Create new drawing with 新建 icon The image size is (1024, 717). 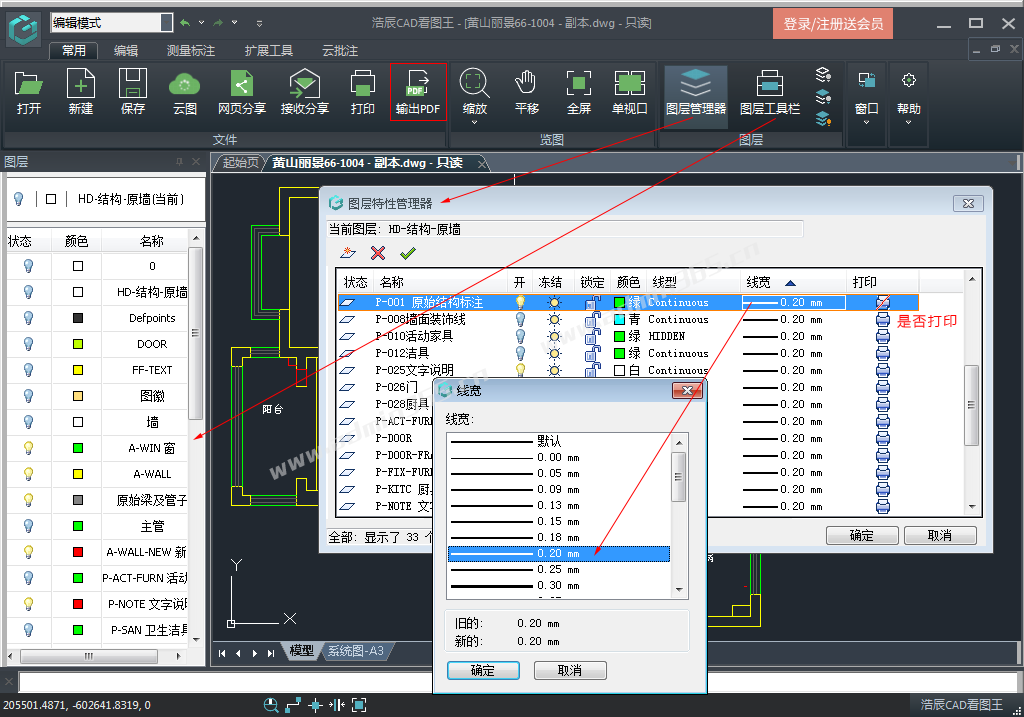80,92
